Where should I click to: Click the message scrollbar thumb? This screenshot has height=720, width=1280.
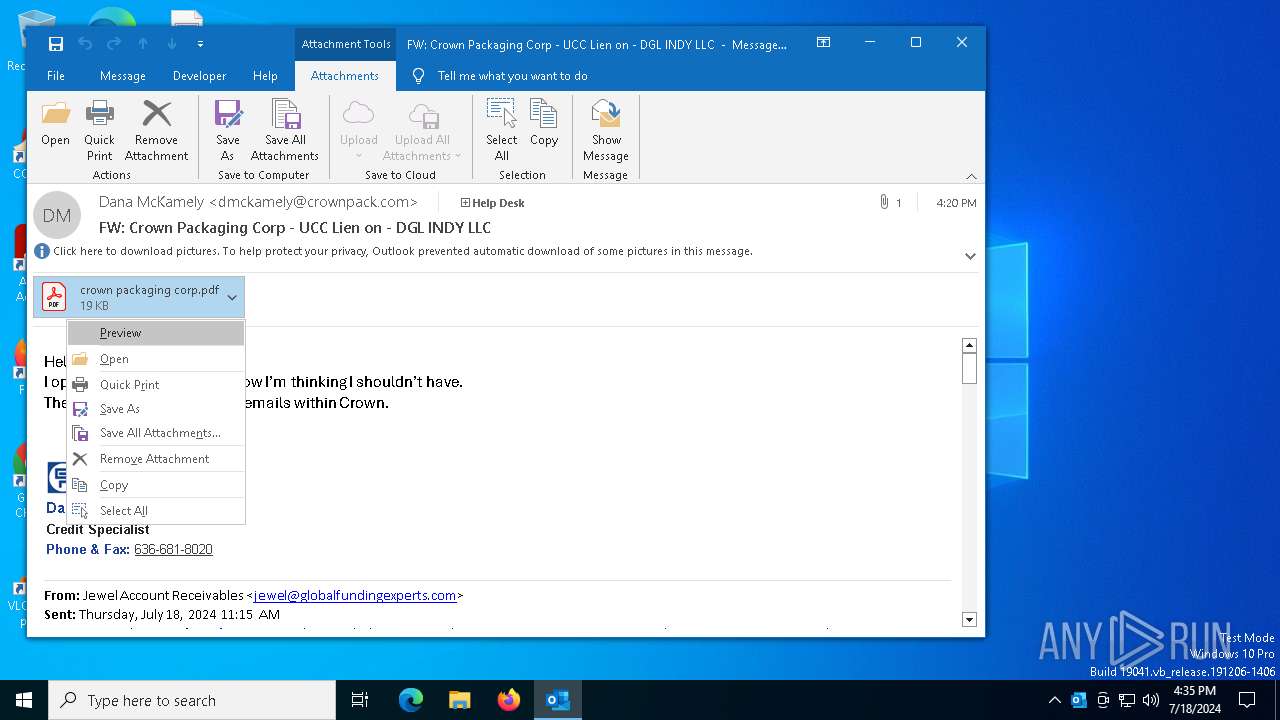(x=969, y=369)
